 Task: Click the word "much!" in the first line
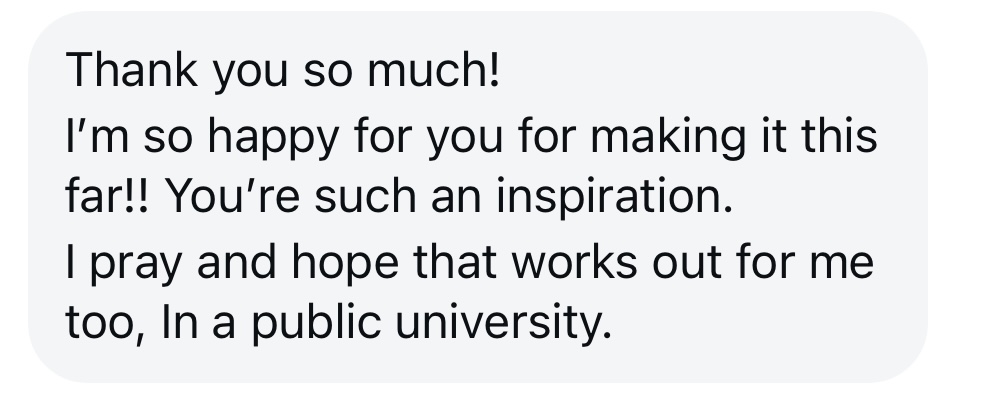(x=434, y=70)
